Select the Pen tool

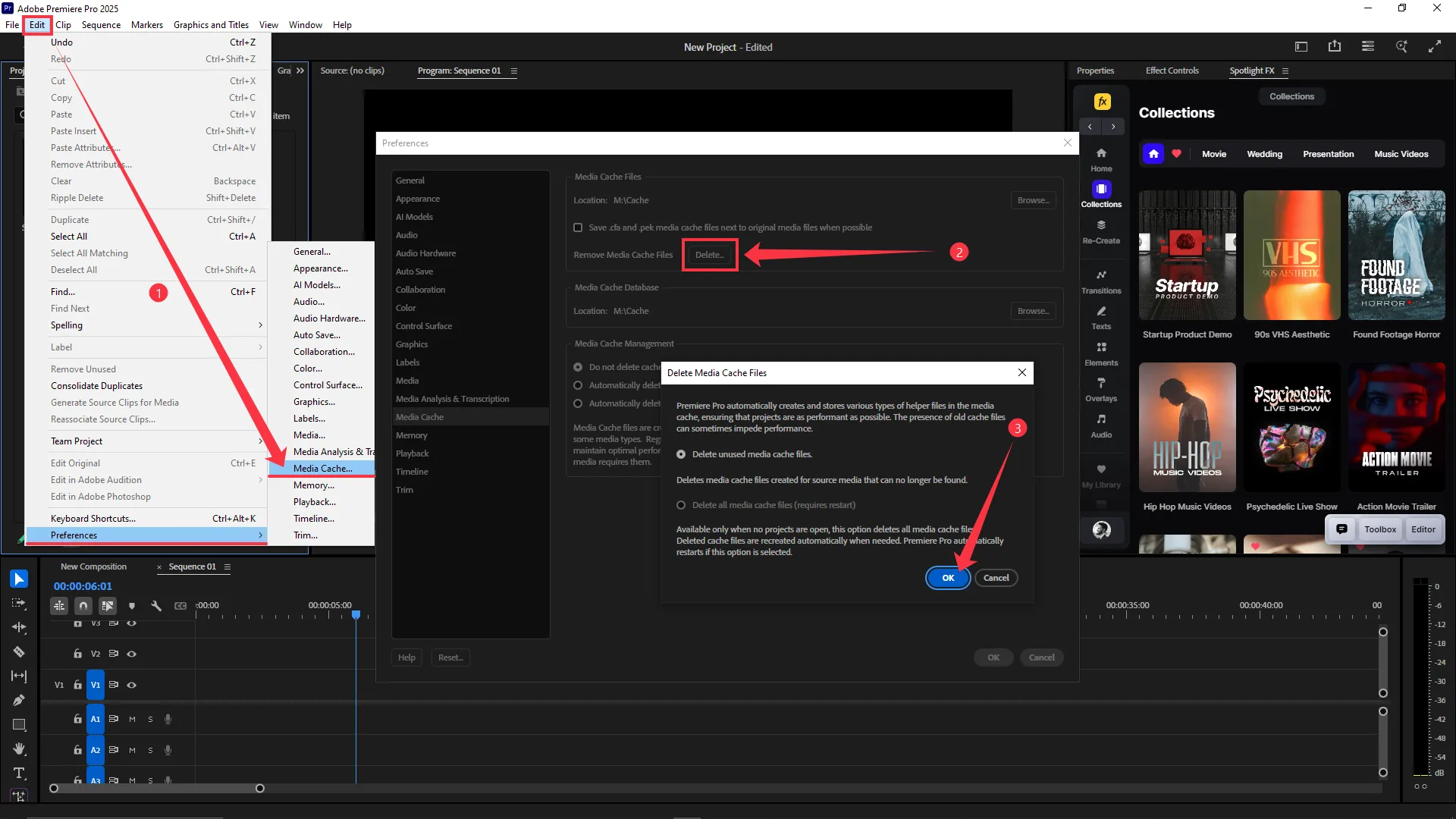click(19, 700)
